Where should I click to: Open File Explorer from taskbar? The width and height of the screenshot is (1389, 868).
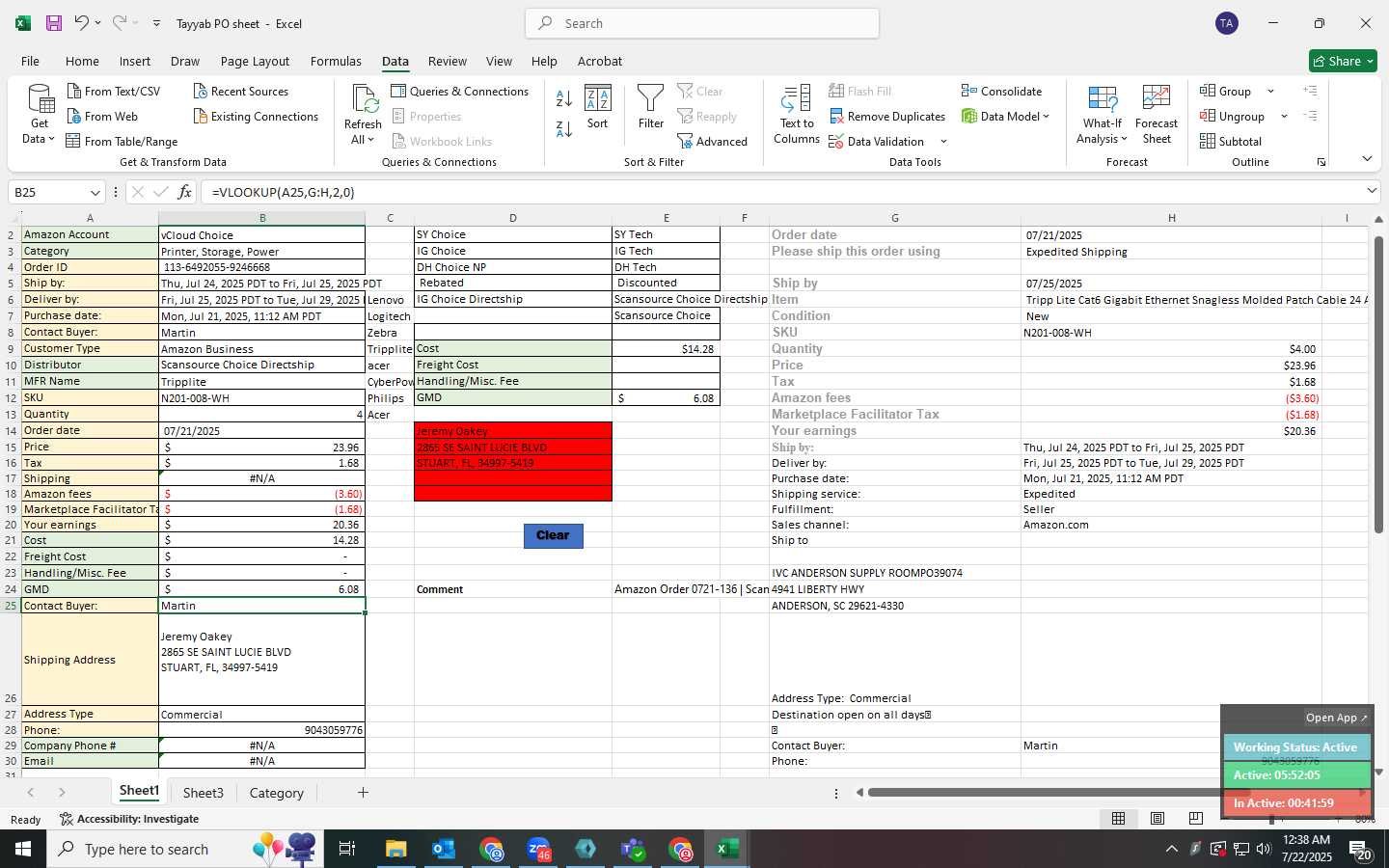pos(396,849)
